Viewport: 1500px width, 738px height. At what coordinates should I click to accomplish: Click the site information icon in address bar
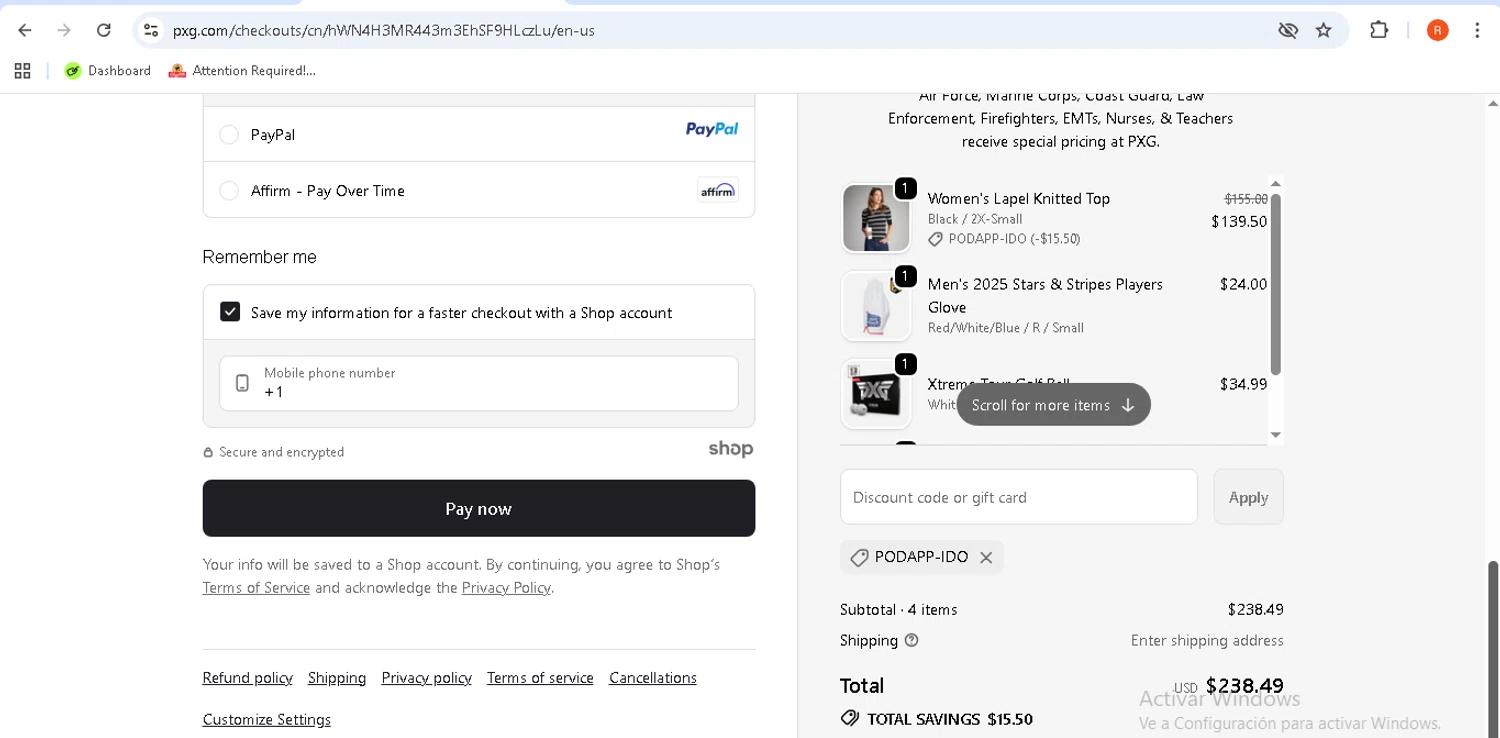coord(151,30)
